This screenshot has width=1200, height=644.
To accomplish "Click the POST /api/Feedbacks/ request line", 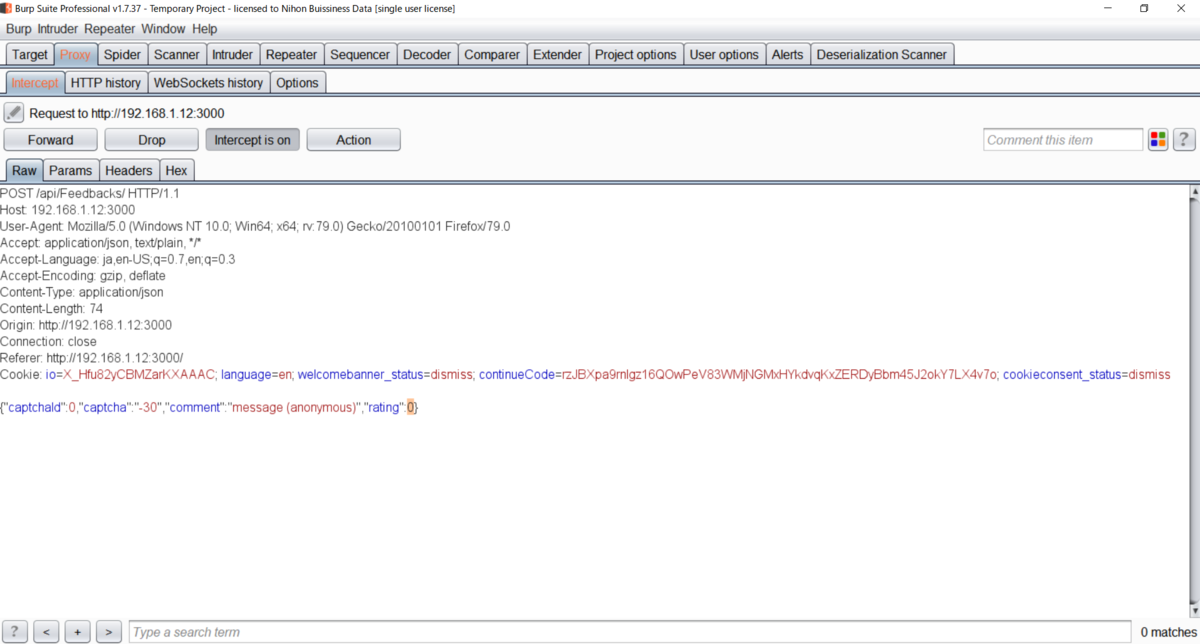I will (90, 193).
